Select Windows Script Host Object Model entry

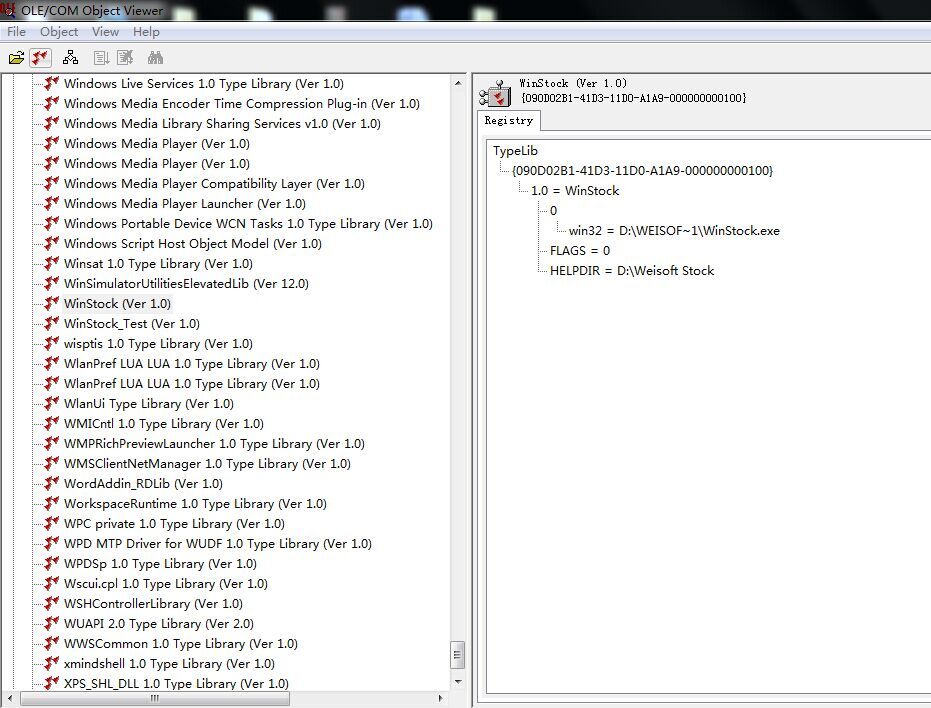pos(193,244)
